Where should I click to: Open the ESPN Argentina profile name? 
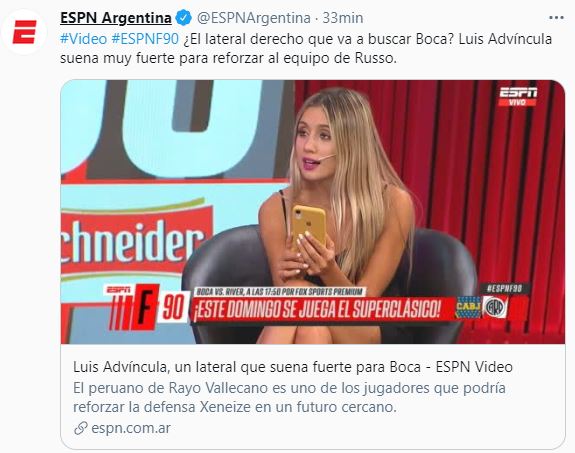pos(116,18)
